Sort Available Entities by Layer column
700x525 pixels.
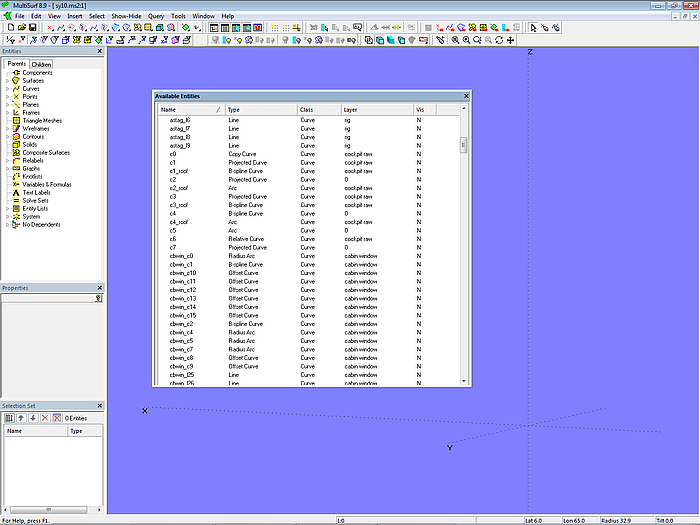coord(350,109)
